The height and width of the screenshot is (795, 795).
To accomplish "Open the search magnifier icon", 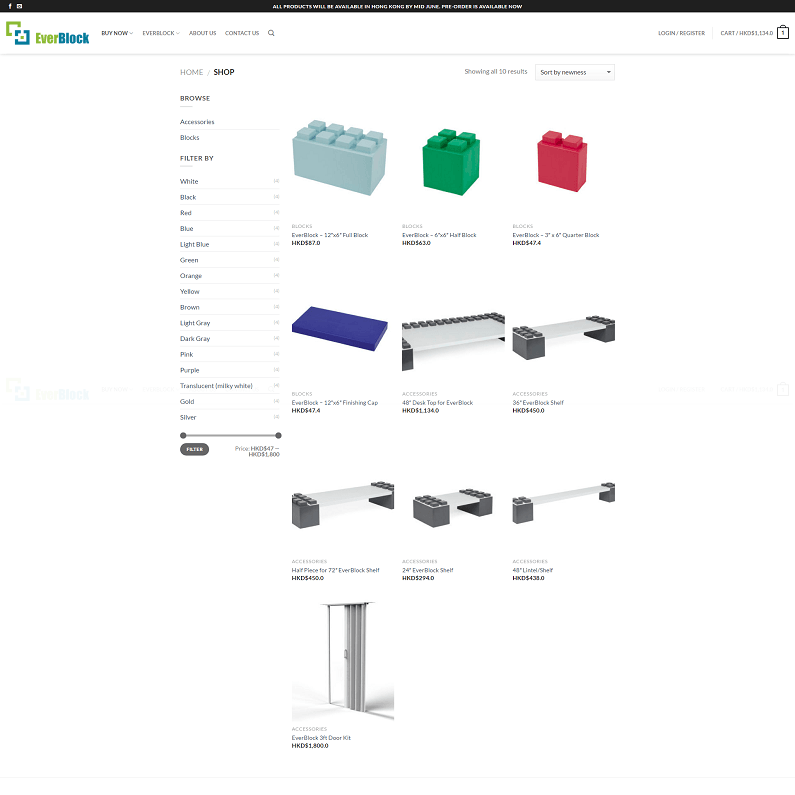I will [x=271, y=33].
